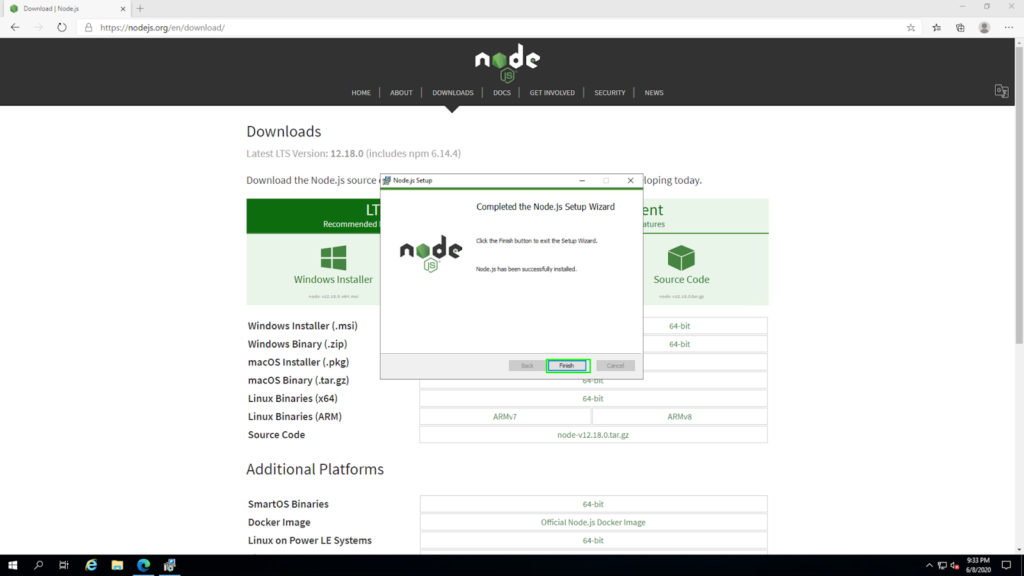The image size is (1024, 576).
Task: Click the Windows Start button
Action: click(x=13, y=564)
